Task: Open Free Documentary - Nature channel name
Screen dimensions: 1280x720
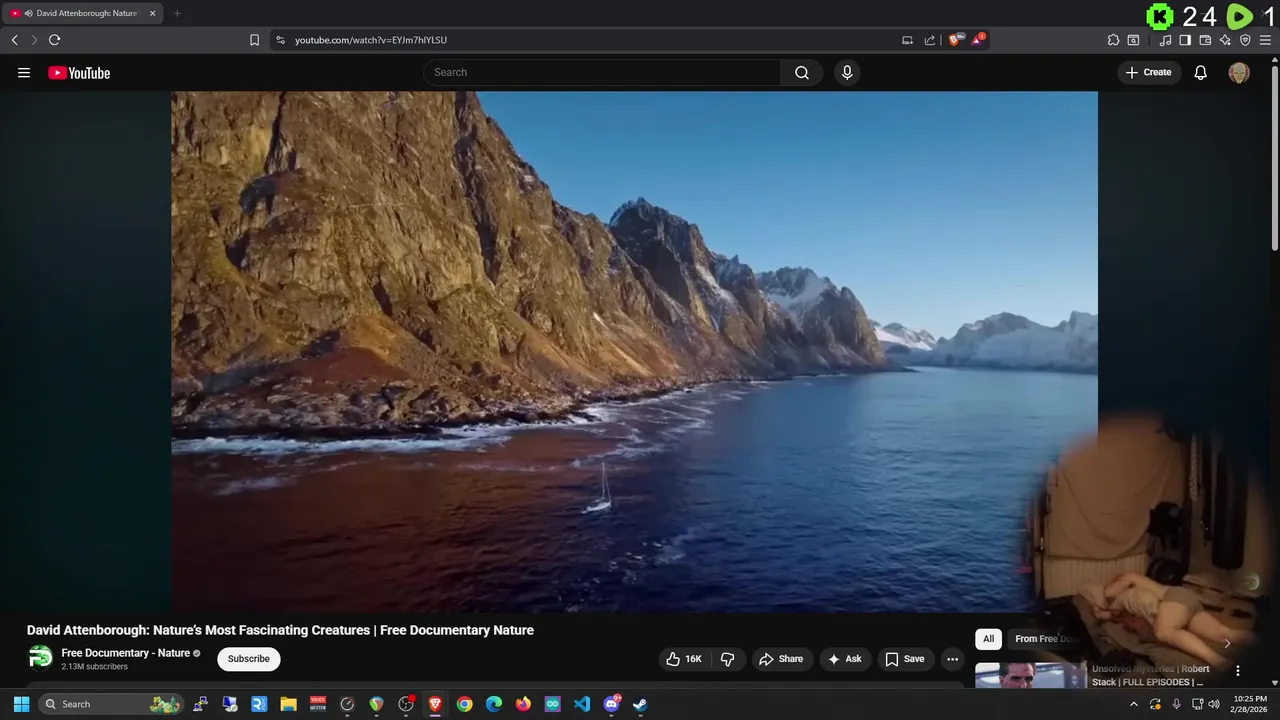Action: pyautogui.click(x=126, y=653)
